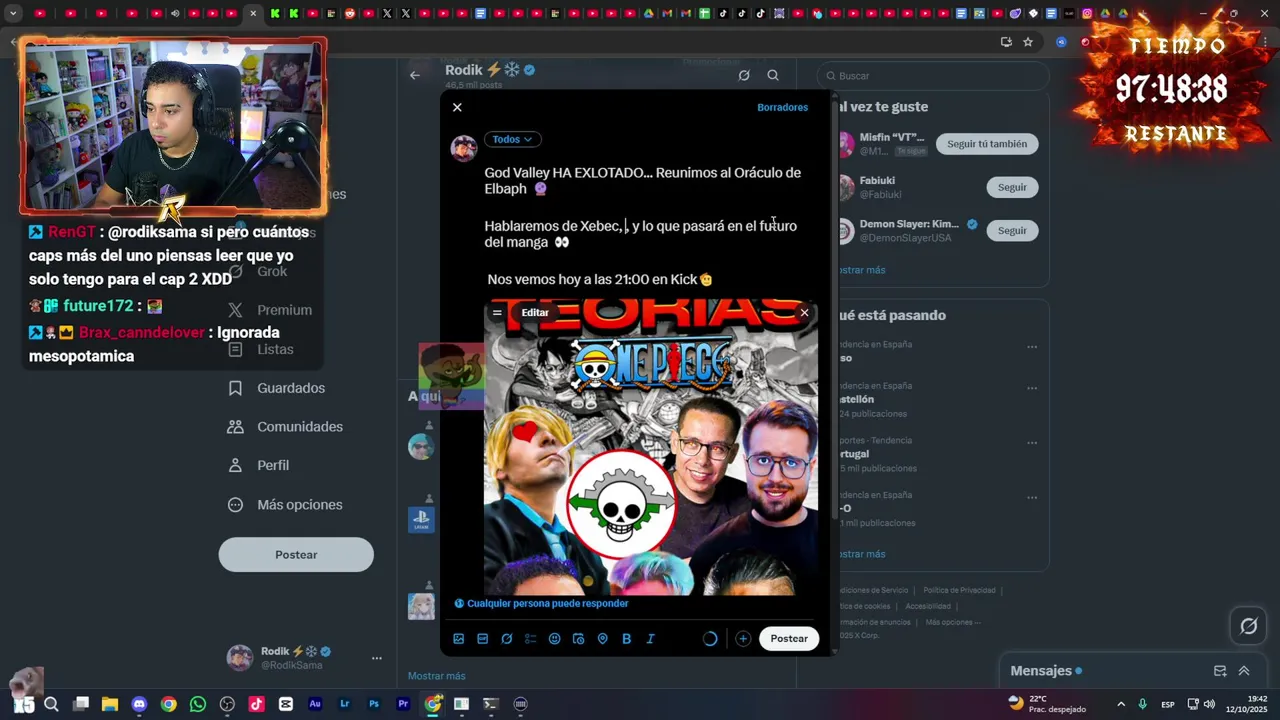Open Comunidades in the sidebar

(x=286, y=427)
